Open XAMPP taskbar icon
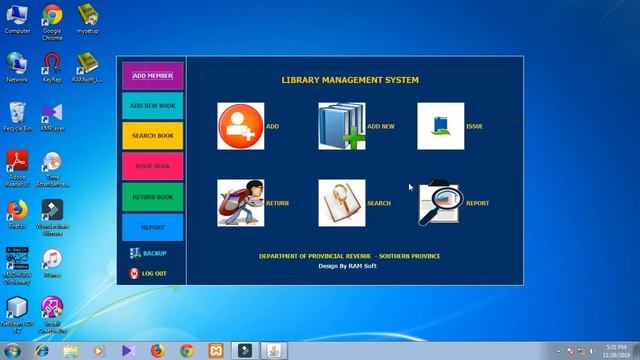The image size is (640, 360). [x=216, y=351]
